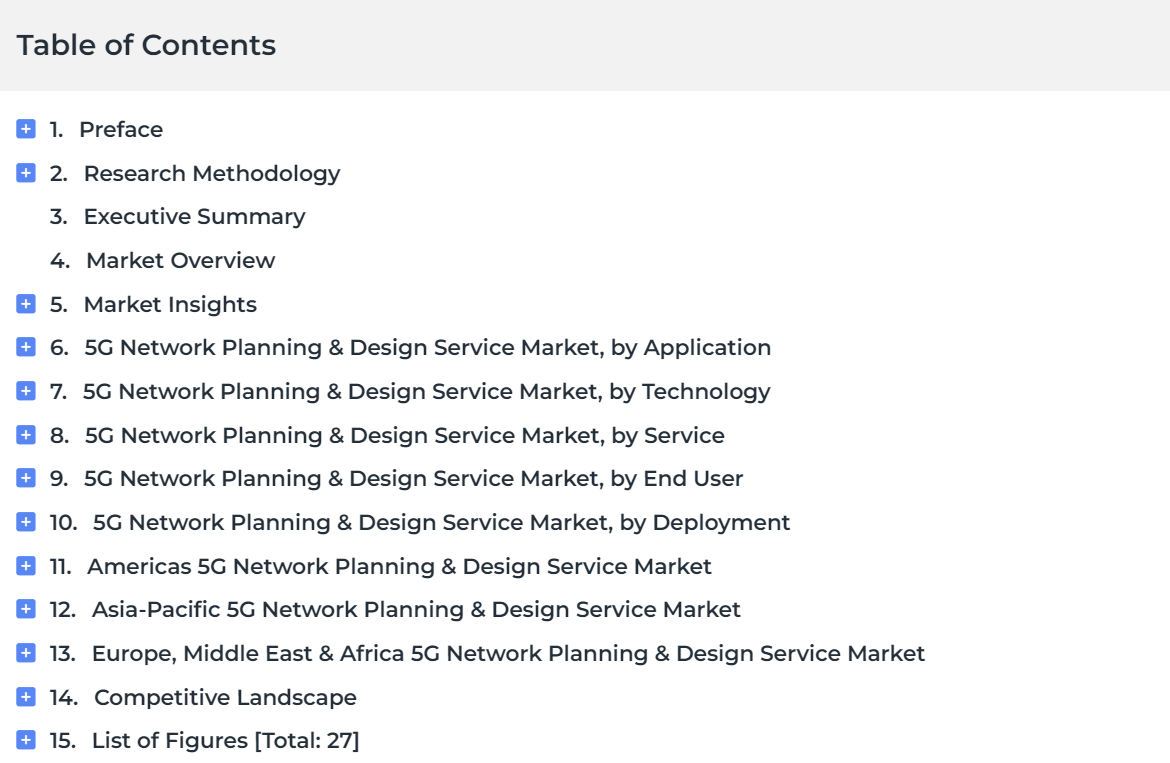Expand the by Deployment plus icon
This screenshot has width=1170, height=763.
[26, 522]
